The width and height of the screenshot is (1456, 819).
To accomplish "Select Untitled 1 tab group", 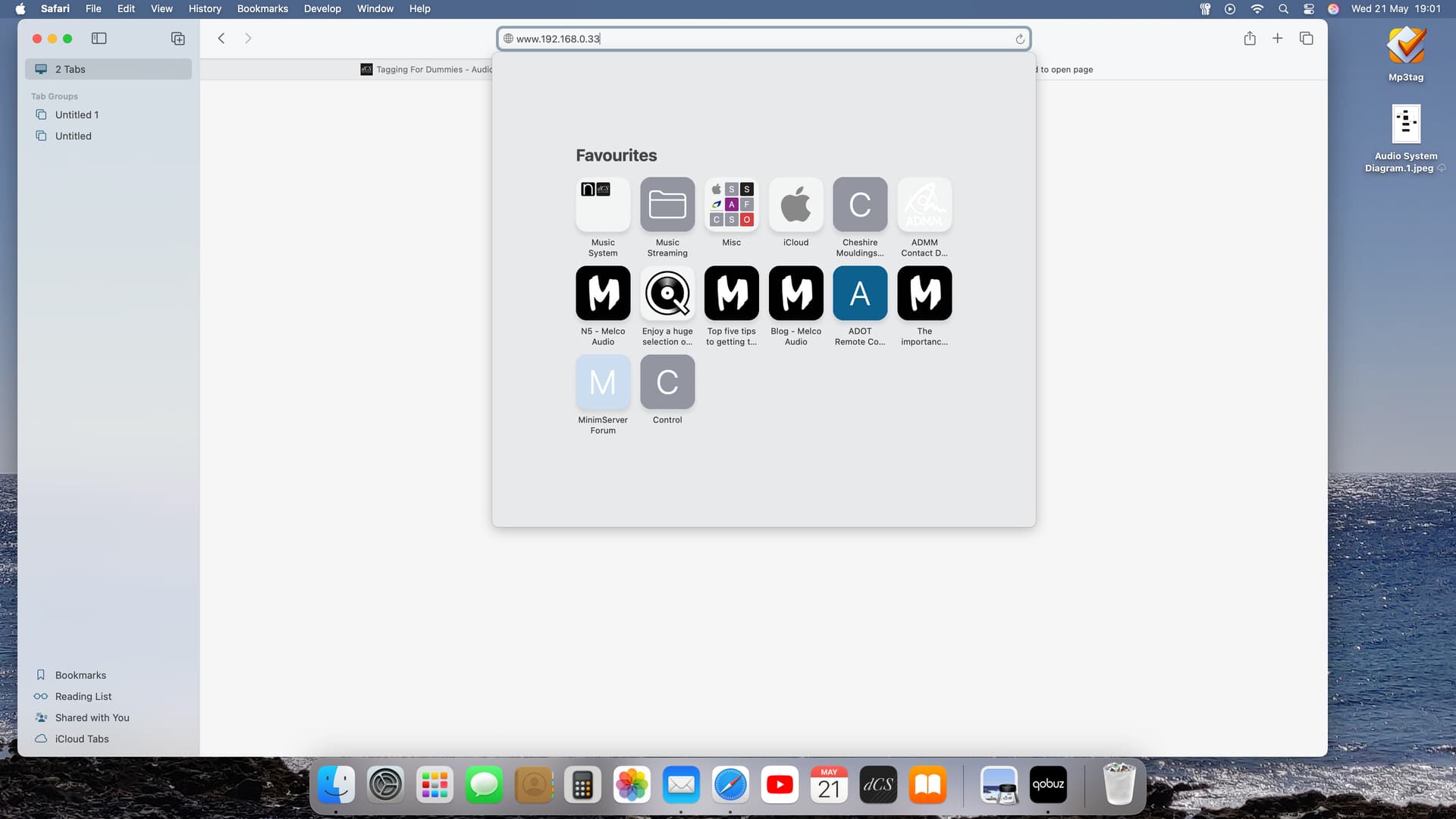I will click(108, 115).
